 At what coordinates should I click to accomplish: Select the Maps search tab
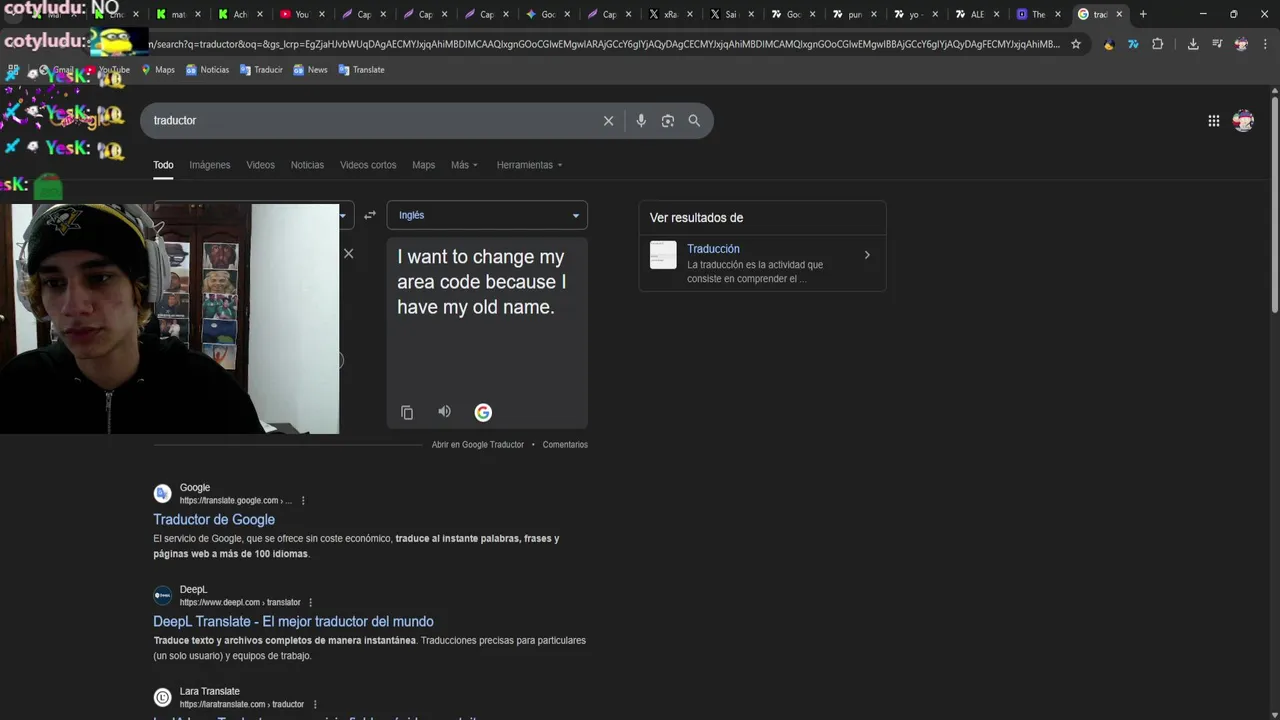coord(424,165)
